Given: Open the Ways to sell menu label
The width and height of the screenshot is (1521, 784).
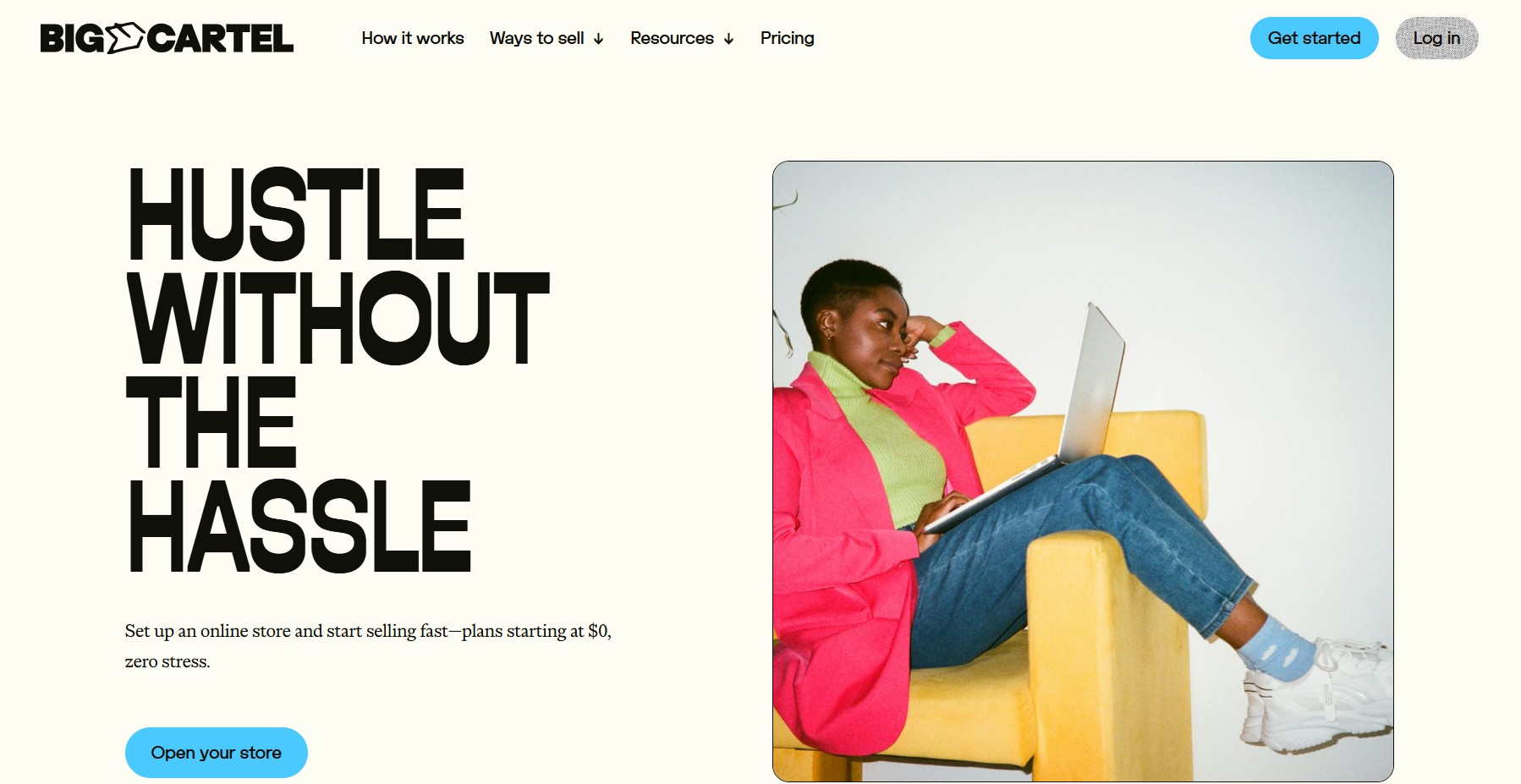Looking at the screenshot, I should pos(536,38).
